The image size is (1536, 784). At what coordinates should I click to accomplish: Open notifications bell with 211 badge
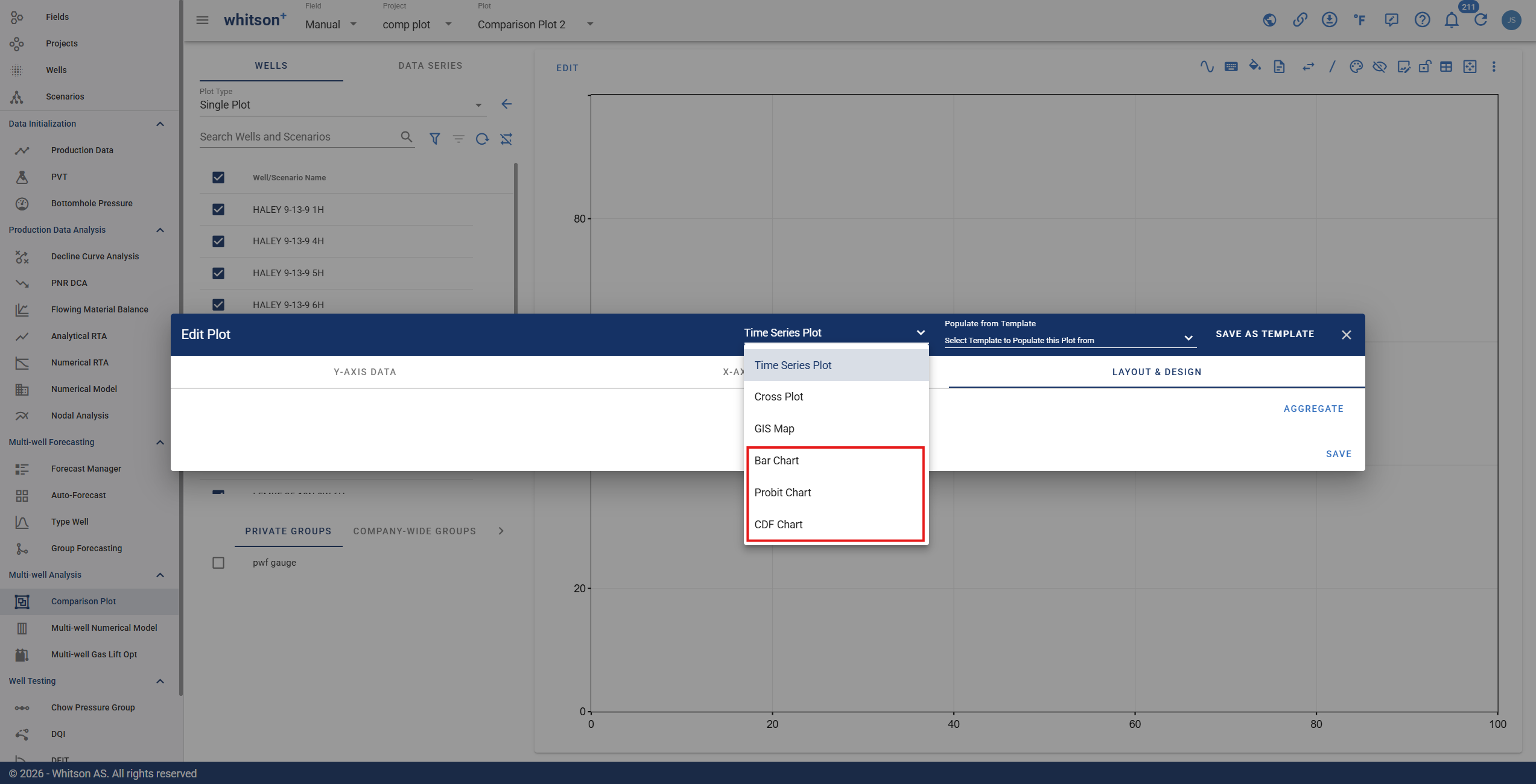(1452, 20)
